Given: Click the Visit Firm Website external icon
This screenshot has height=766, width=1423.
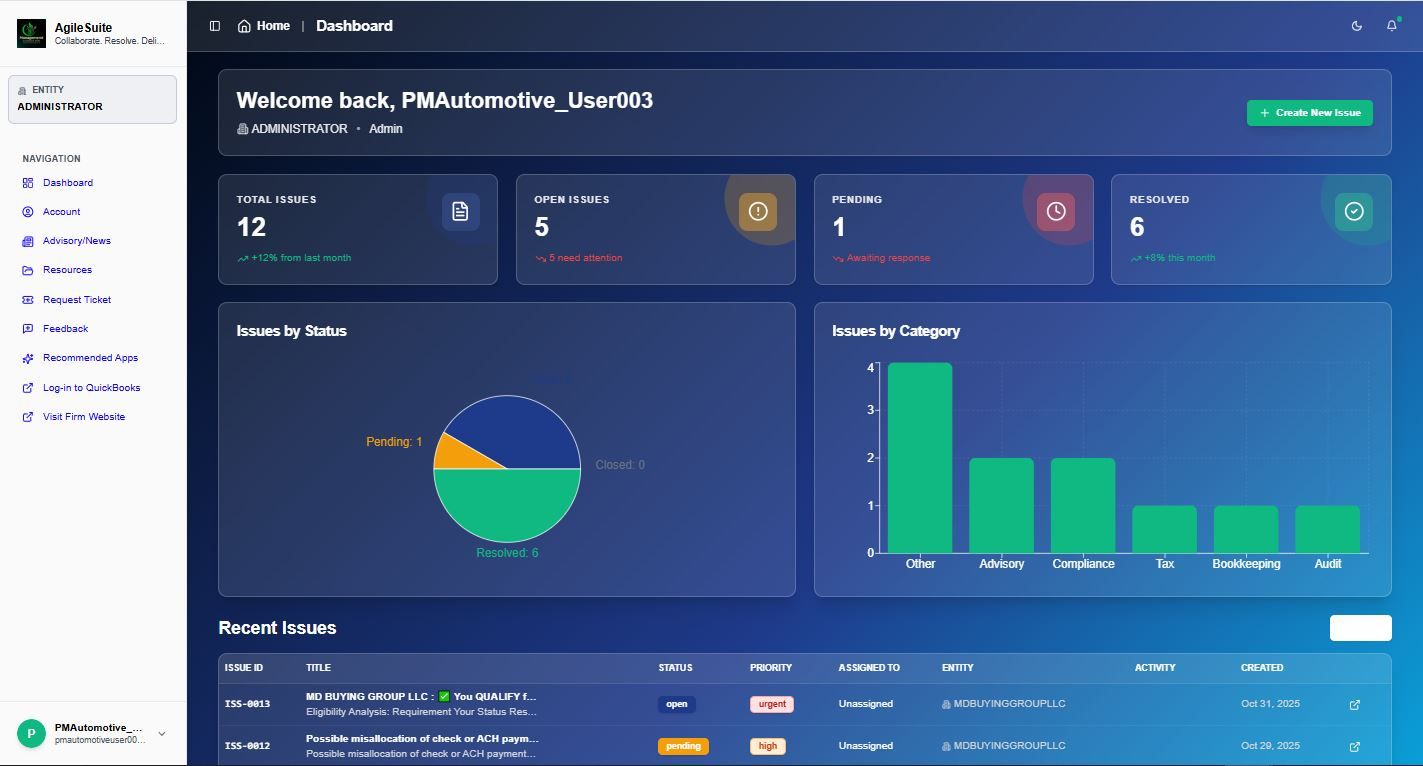Looking at the screenshot, I should 28,417.
